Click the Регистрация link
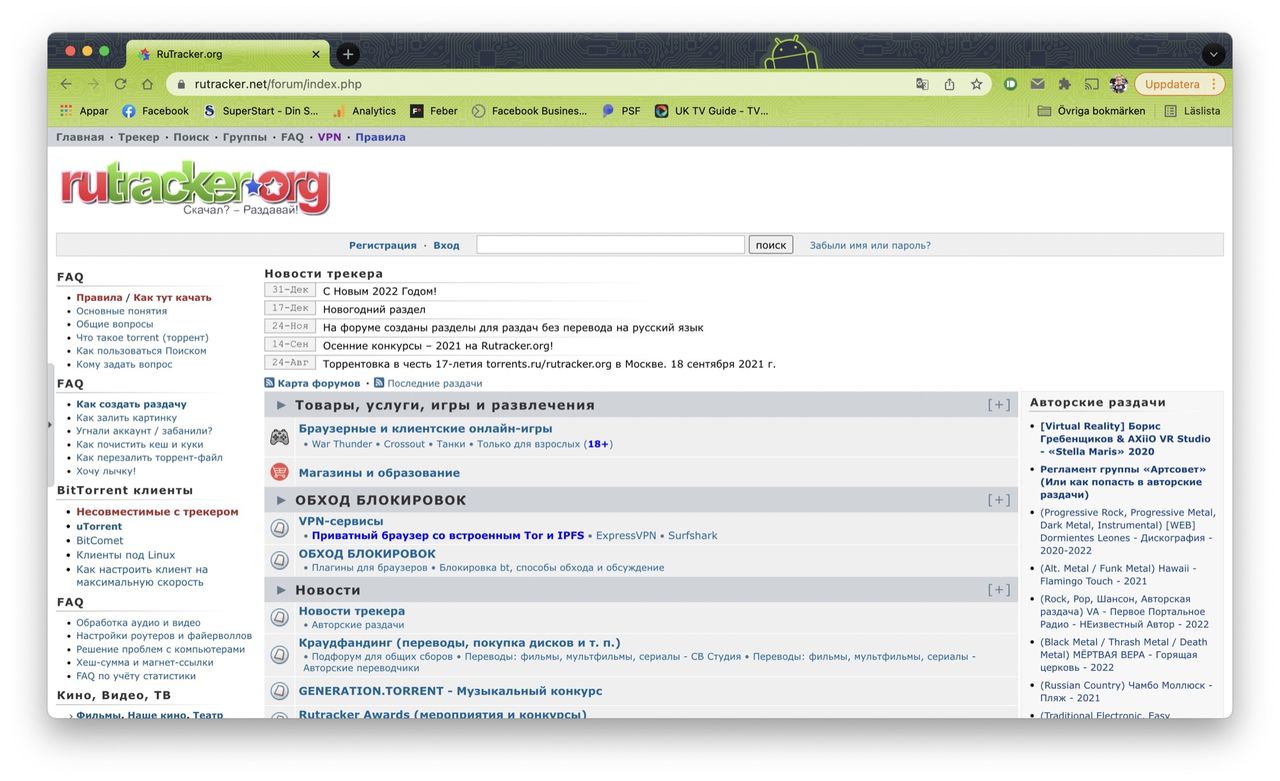 click(x=382, y=245)
